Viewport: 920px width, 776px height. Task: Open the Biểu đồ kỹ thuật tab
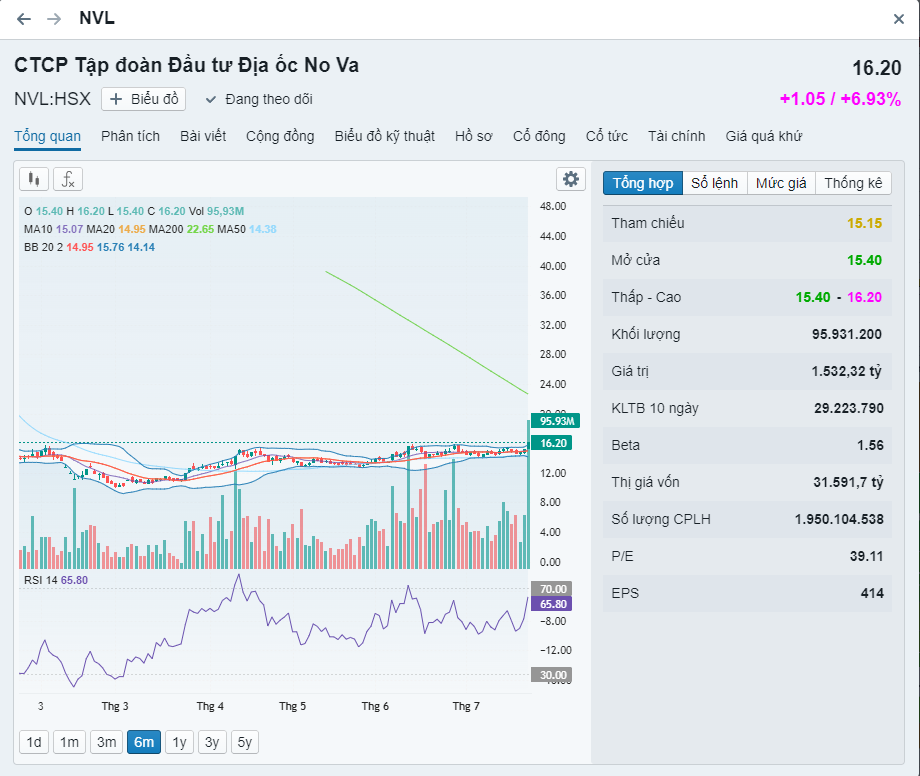pyautogui.click(x=384, y=136)
